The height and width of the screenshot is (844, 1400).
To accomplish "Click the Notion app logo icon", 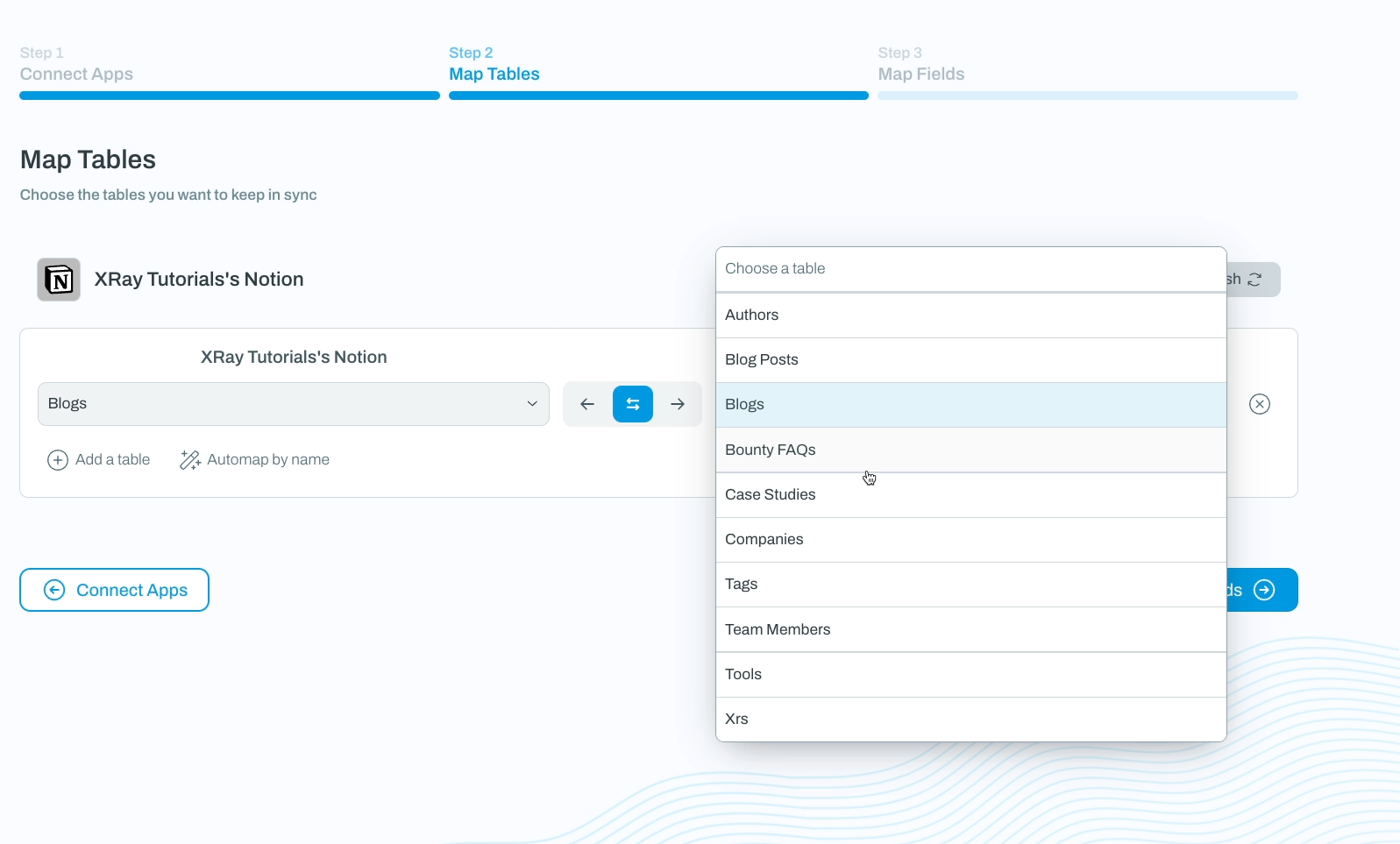I will (x=59, y=280).
